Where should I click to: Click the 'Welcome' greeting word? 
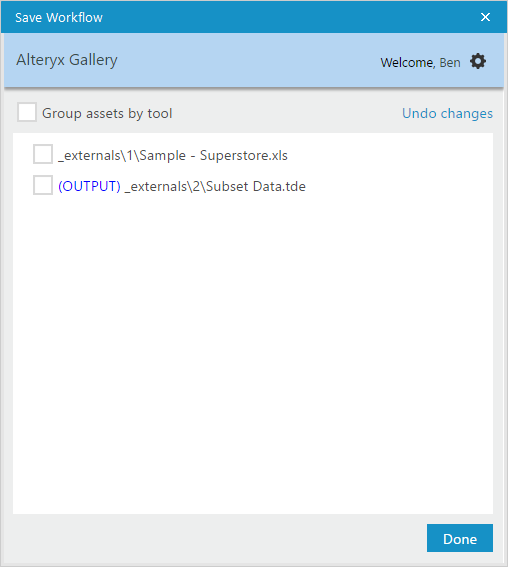[407, 63]
